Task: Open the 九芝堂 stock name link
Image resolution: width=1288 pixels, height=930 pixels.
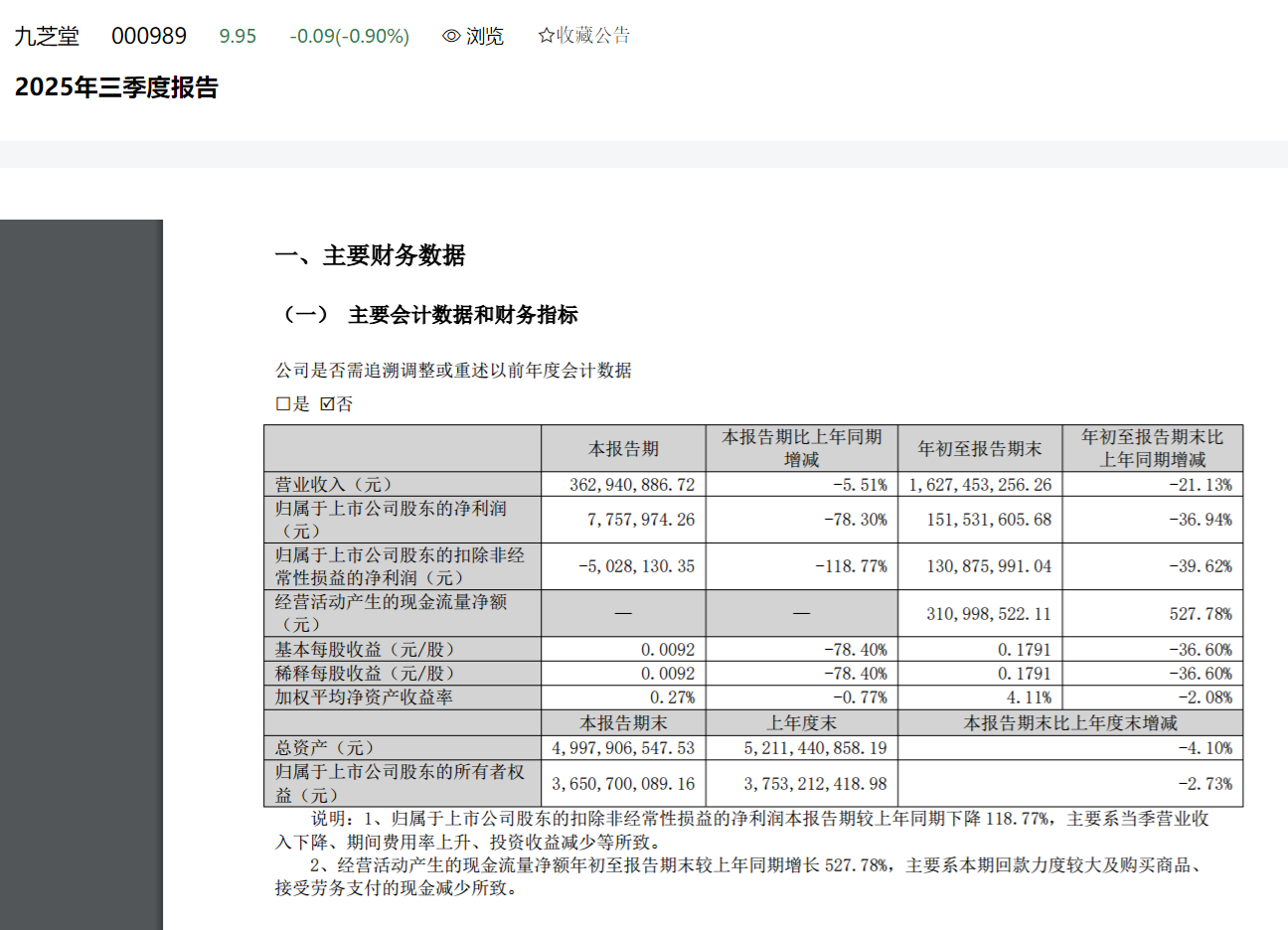Action: point(47,36)
